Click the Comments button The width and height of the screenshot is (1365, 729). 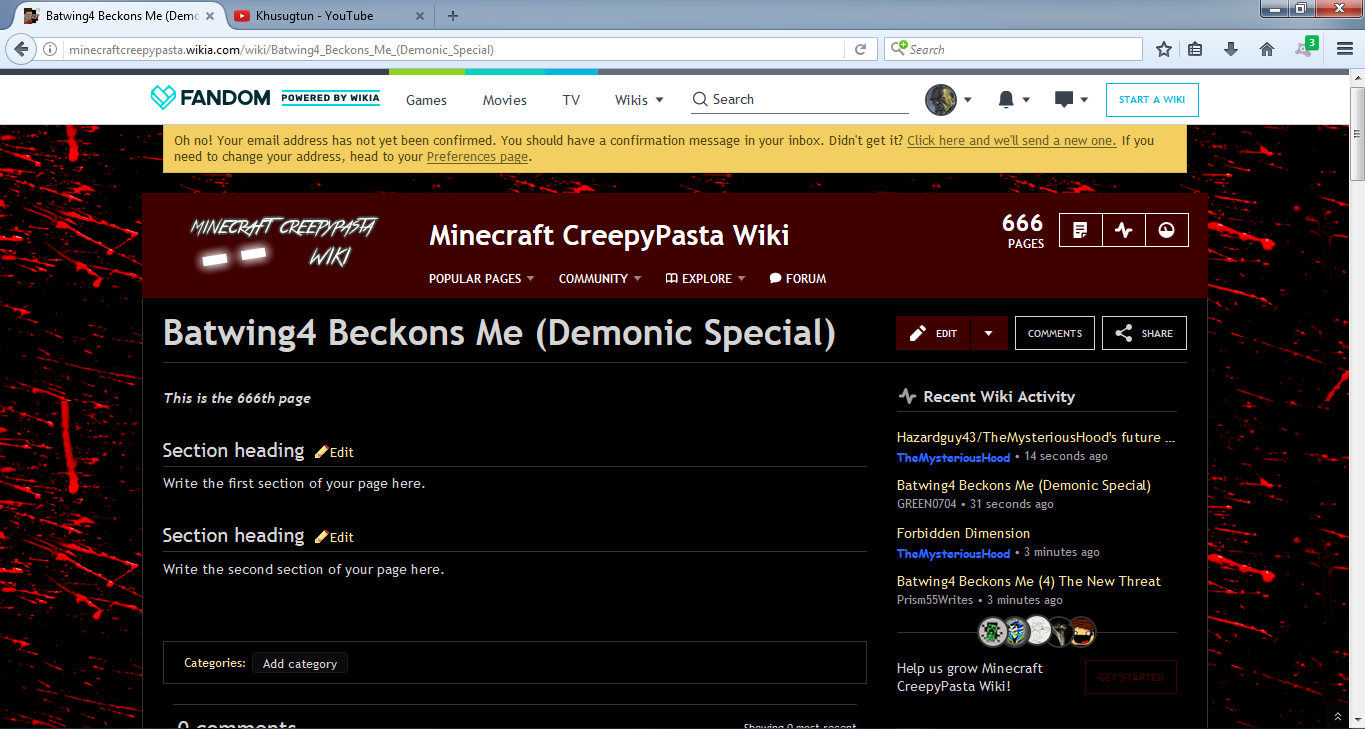(x=1055, y=333)
